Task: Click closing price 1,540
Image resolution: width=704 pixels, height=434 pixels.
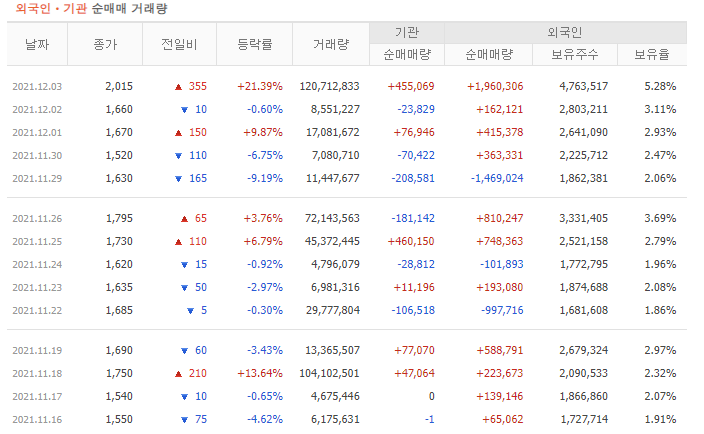Action: pos(119,396)
